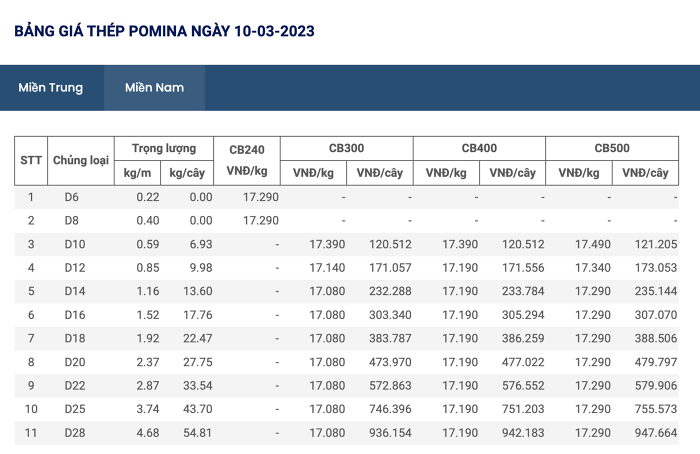Click the Trọng lượng header cell

[164, 148]
